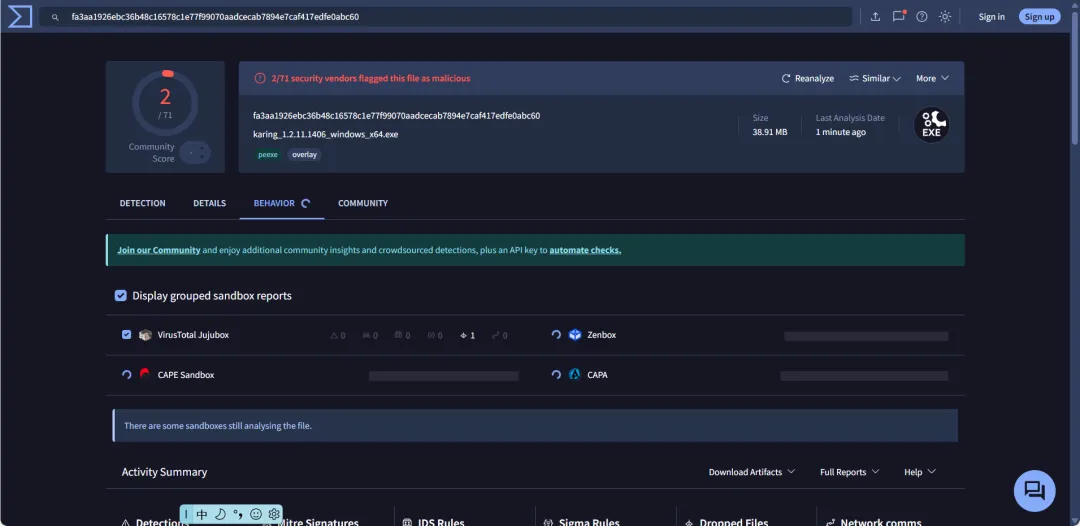Viewport: 1080px width, 526px height.
Task: Click the VirusTotal Jujubox label
Action: (193, 335)
